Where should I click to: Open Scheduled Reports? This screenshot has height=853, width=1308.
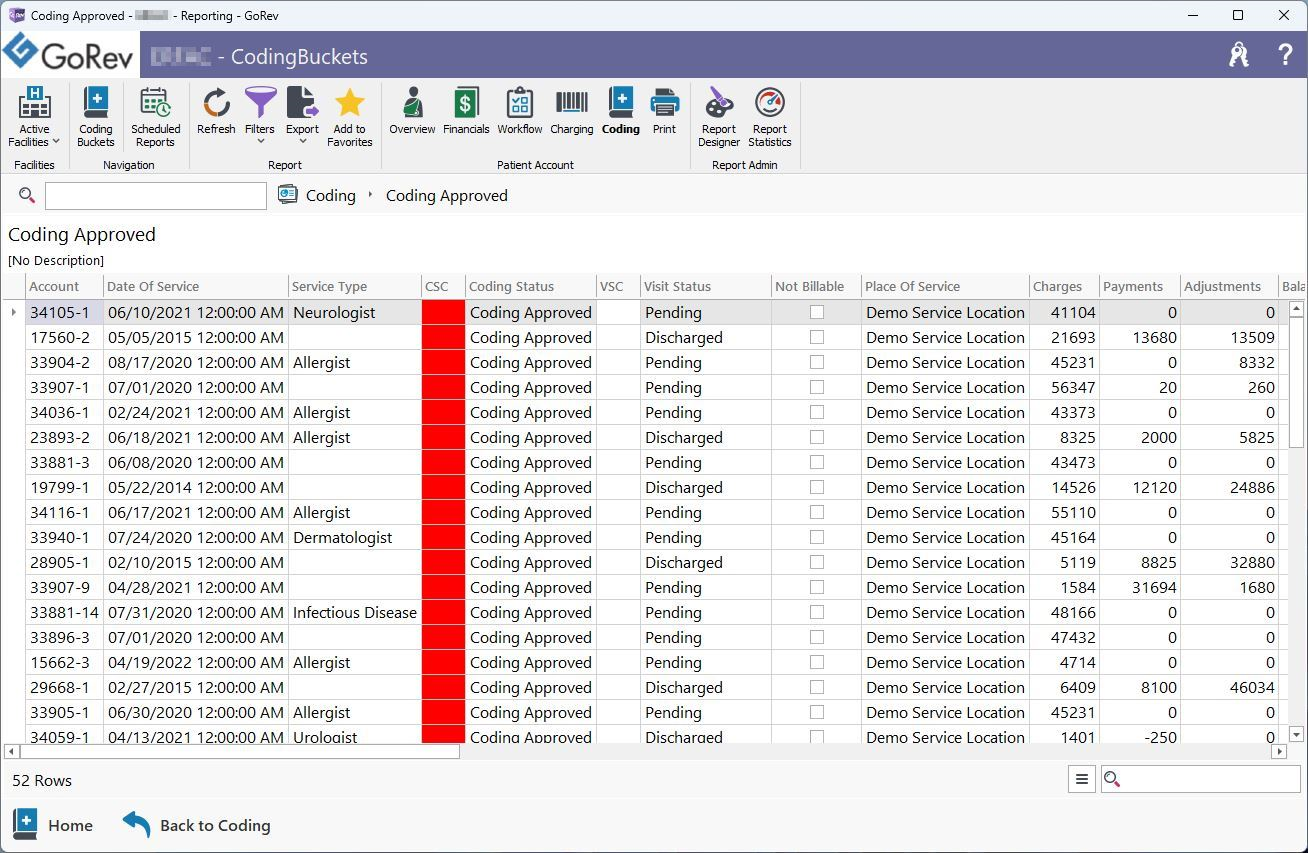[156, 117]
